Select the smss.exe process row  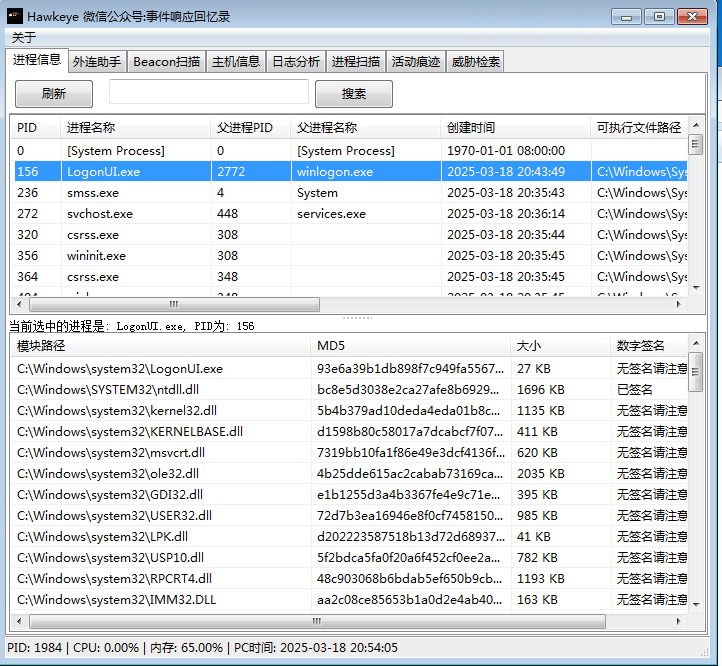pyautogui.click(x=349, y=193)
